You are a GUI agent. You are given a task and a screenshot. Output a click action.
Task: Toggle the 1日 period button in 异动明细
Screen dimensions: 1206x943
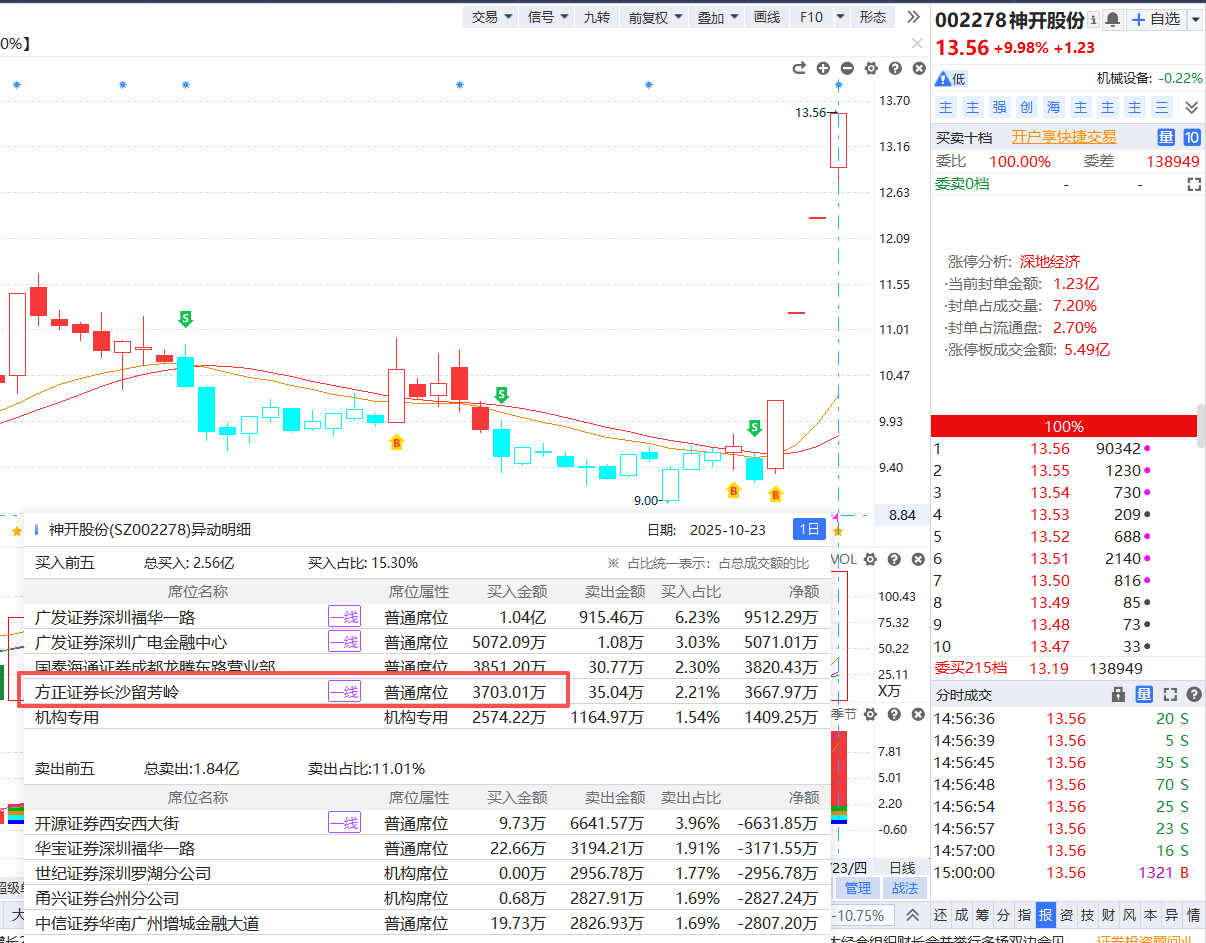point(809,530)
